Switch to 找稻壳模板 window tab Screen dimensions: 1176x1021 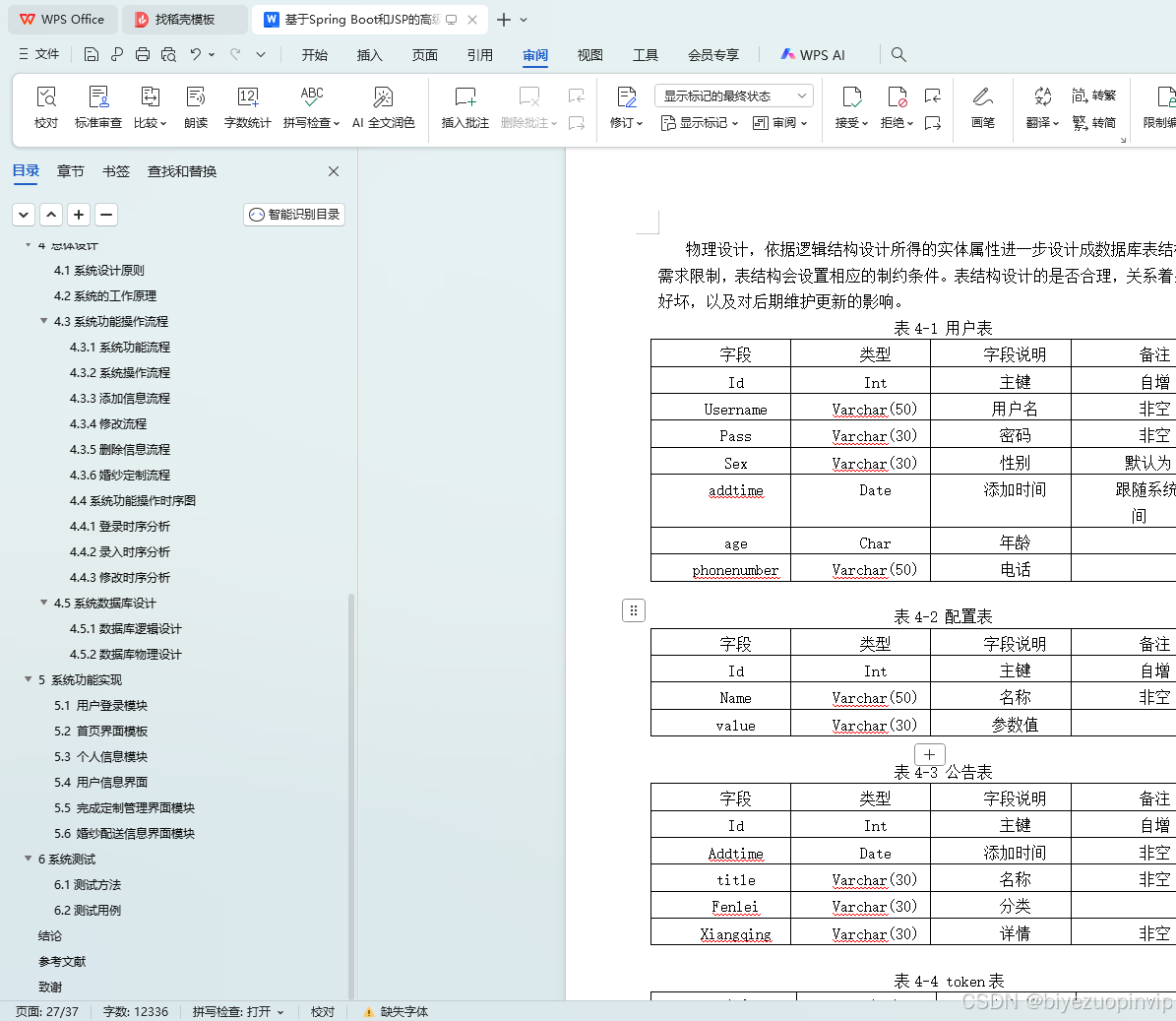coord(184,20)
